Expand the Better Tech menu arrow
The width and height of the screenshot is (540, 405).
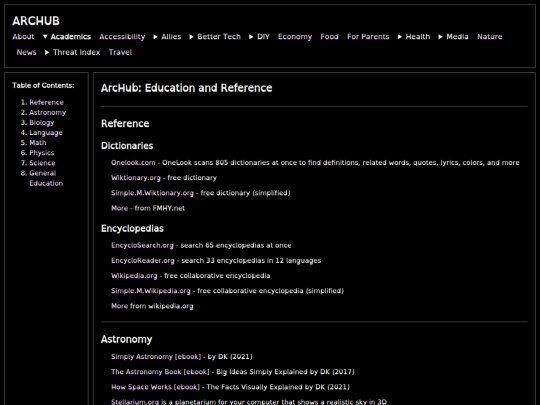[x=191, y=37]
